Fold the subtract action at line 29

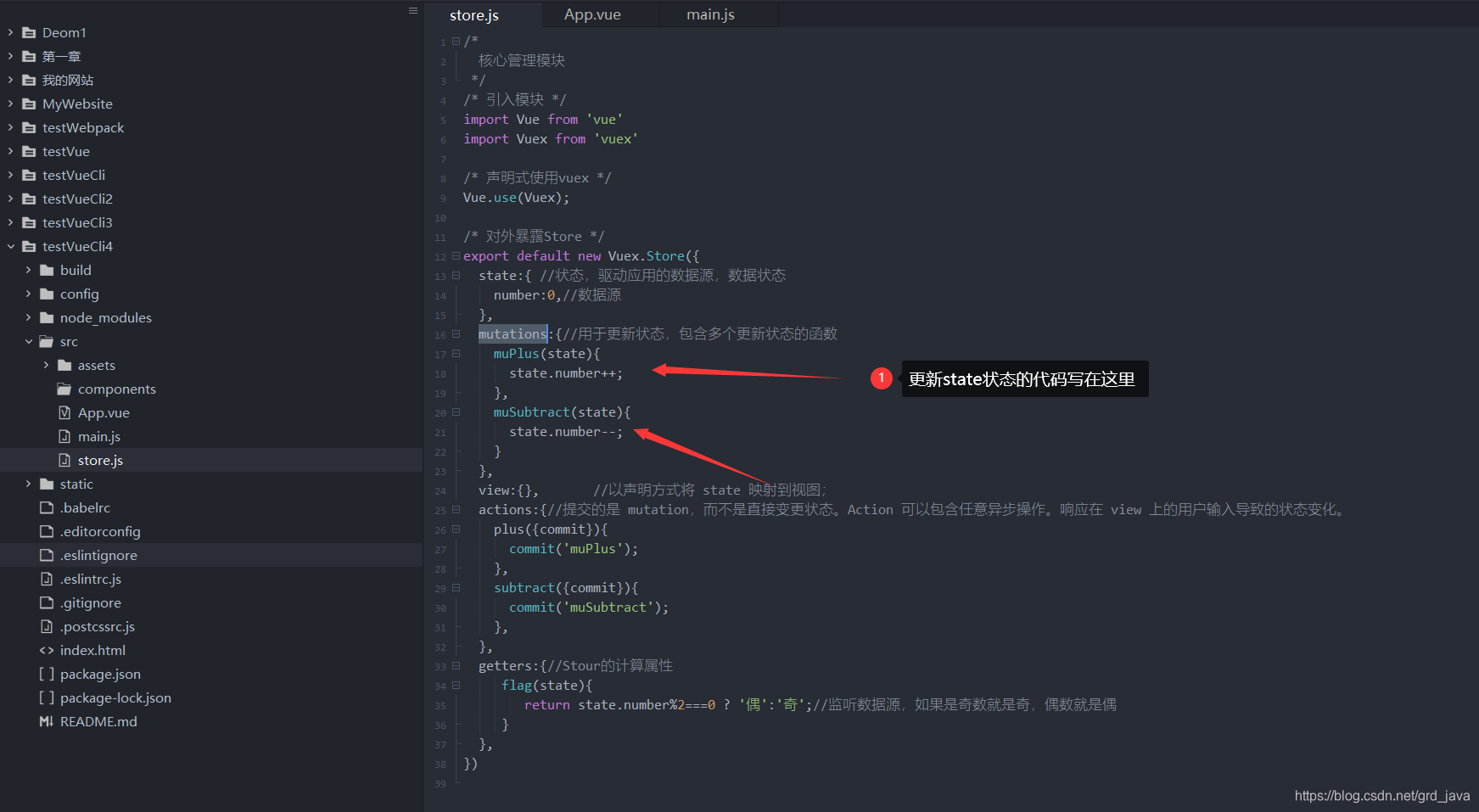click(x=456, y=587)
